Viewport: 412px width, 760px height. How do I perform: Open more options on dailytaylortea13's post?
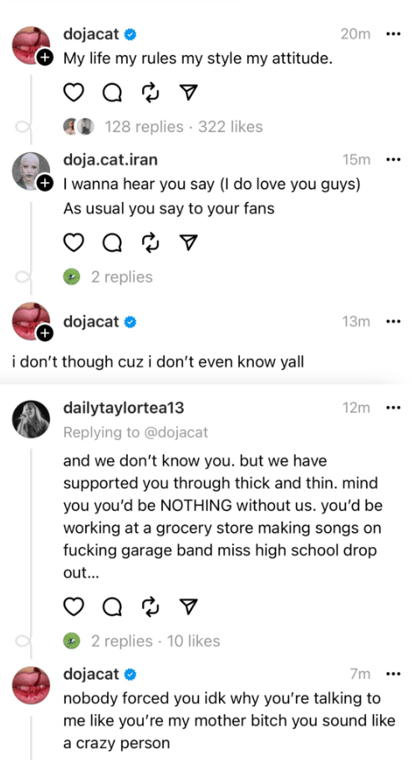393,408
